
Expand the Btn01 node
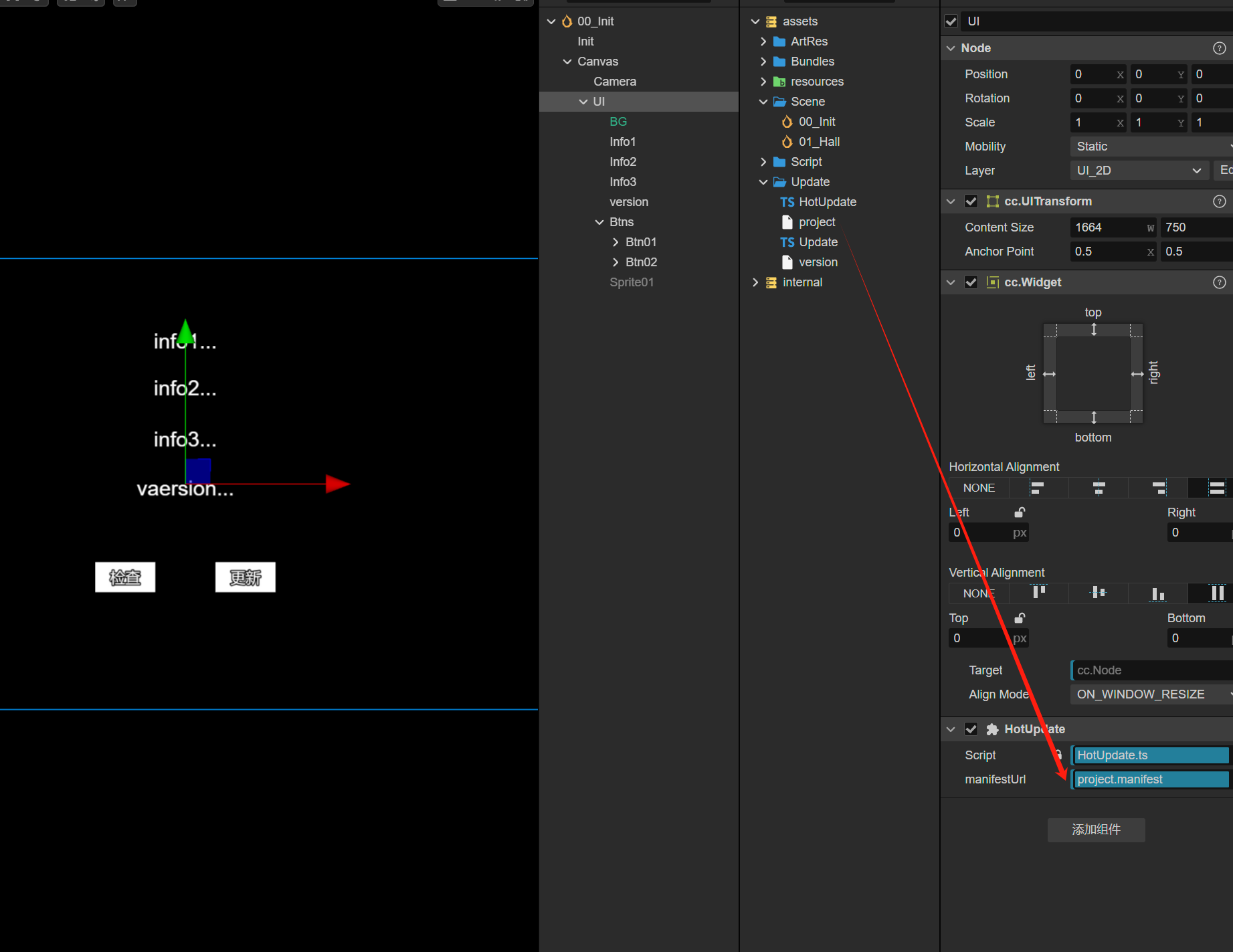click(615, 242)
